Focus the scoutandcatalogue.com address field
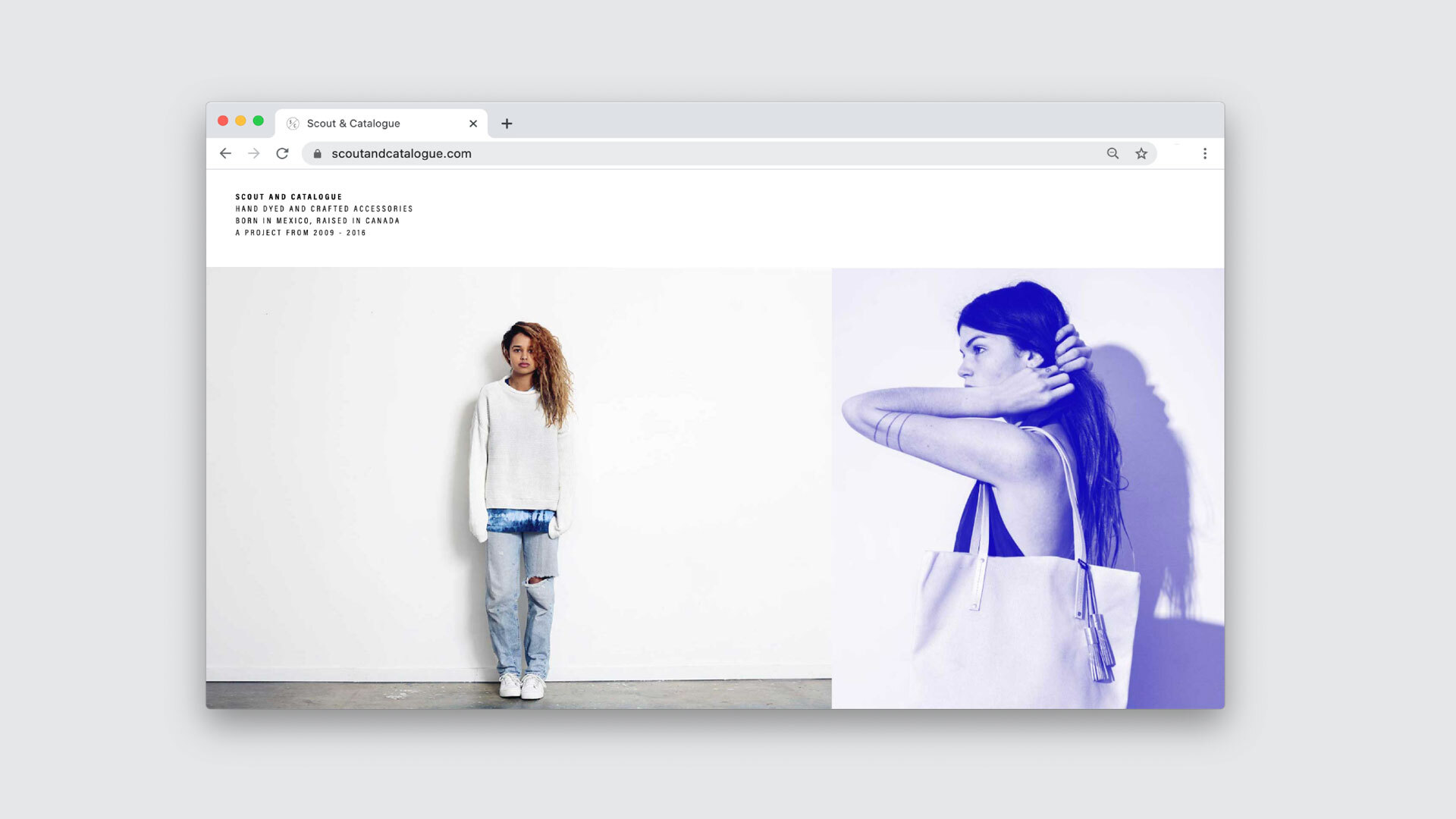The image size is (1456, 819). (x=607, y=153)
